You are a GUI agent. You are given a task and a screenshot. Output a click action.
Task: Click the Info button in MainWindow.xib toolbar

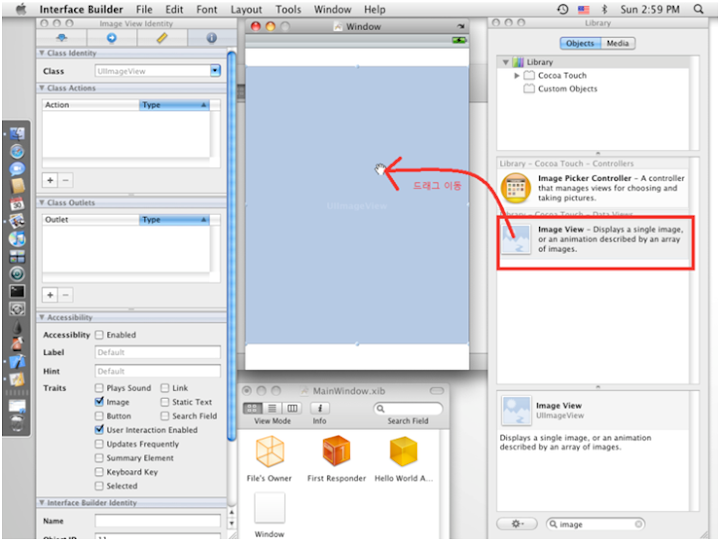point(320,408)
